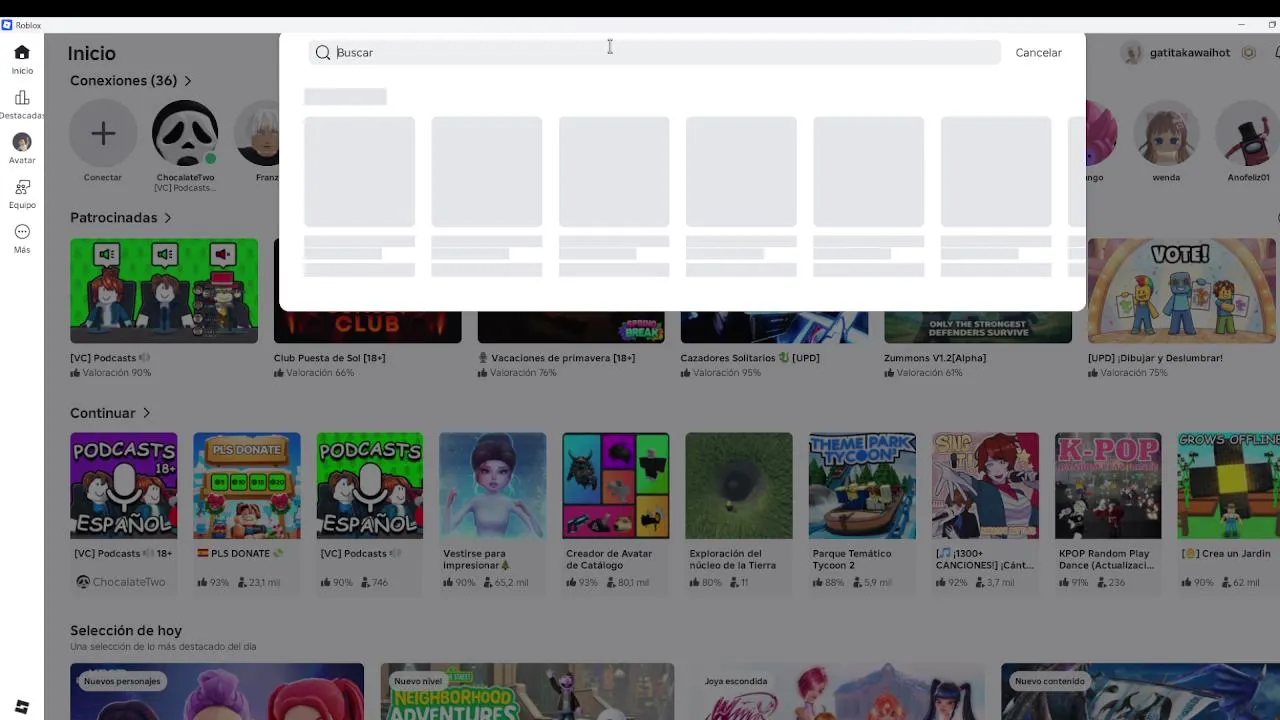The image size is (1280, 720).
Task: Click the Buscar search input field
Action: point(654,52)
